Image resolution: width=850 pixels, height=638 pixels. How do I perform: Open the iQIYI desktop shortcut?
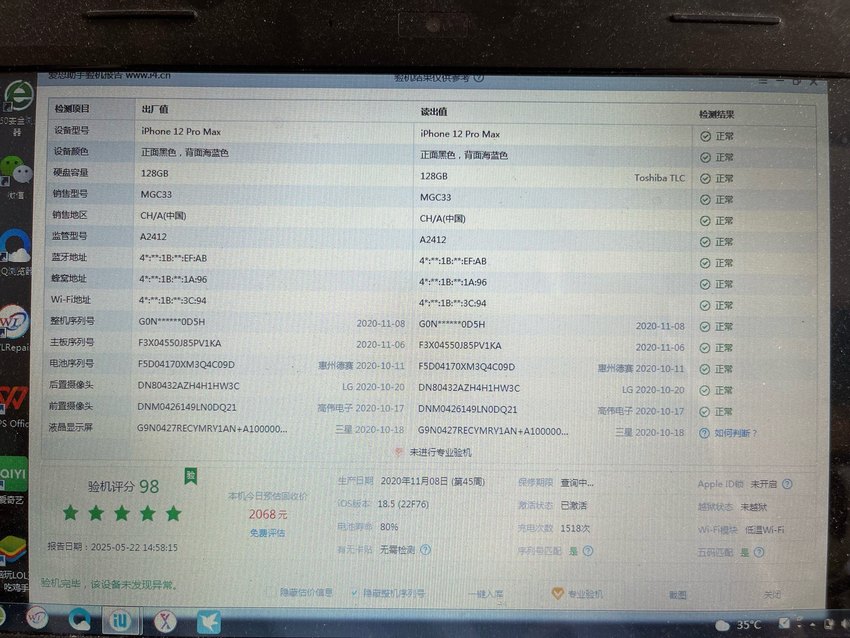pyautogui.click(x=13, y=473)
